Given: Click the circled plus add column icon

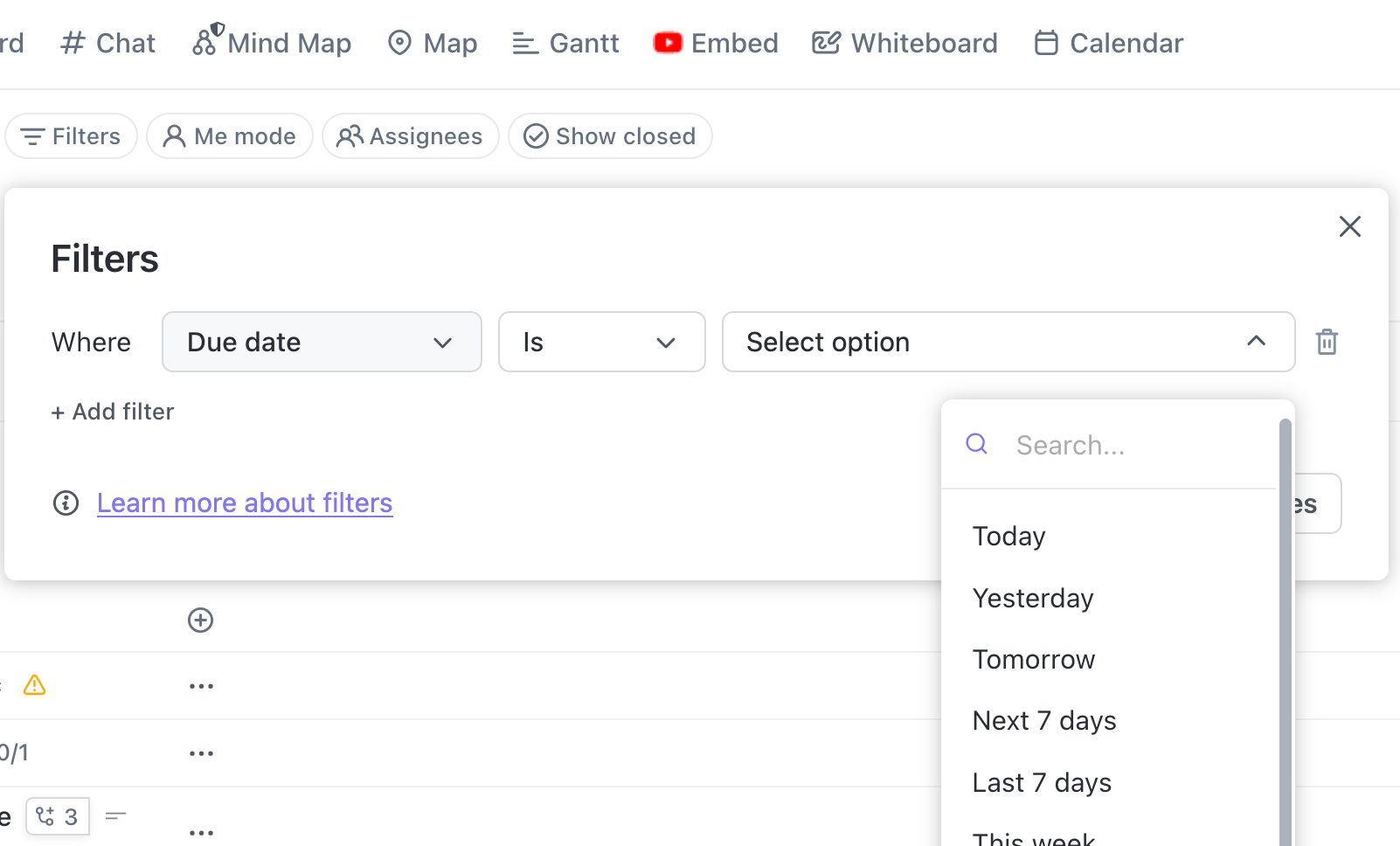Looking at the screenshot, I should pyautogui.click(x=201, y=620).
